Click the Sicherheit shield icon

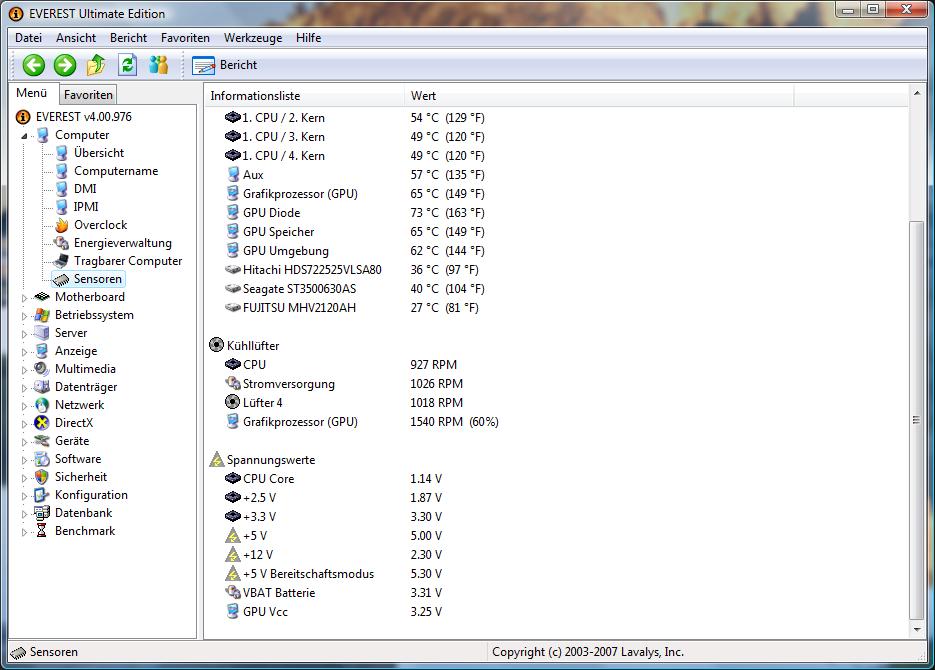point(42,477)
